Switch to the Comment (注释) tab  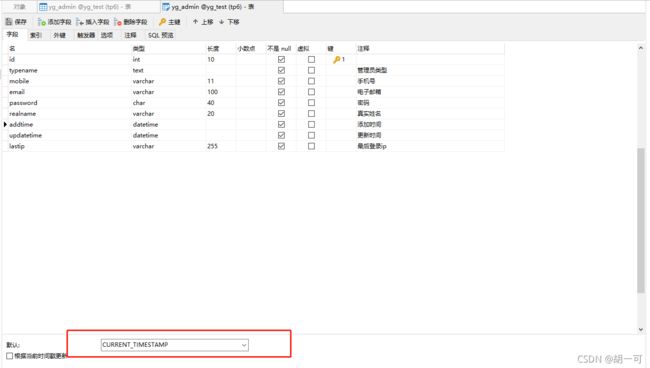tap(131, 35)
